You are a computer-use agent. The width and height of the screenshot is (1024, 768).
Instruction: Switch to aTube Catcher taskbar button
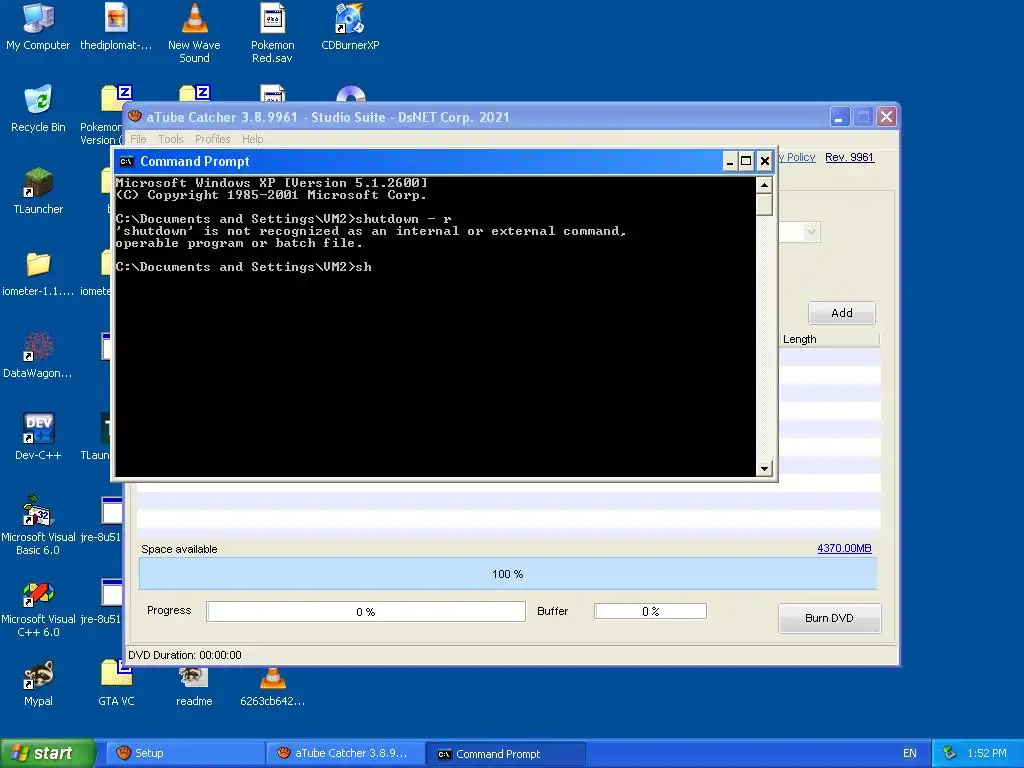345,753
